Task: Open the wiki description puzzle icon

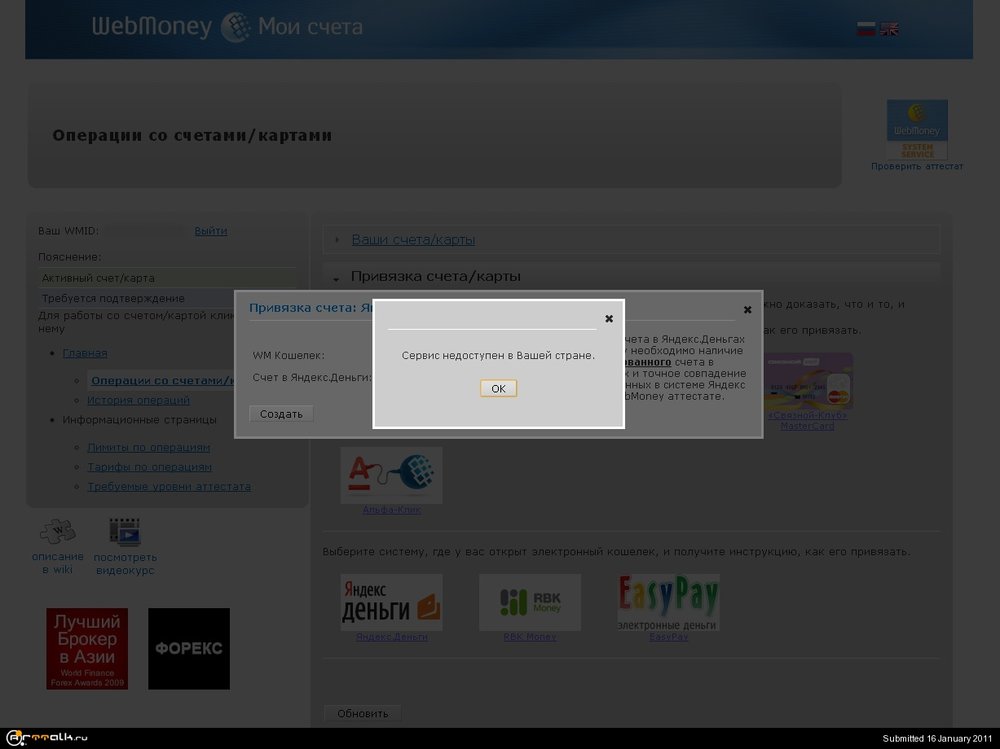Action: pos(57,531)
